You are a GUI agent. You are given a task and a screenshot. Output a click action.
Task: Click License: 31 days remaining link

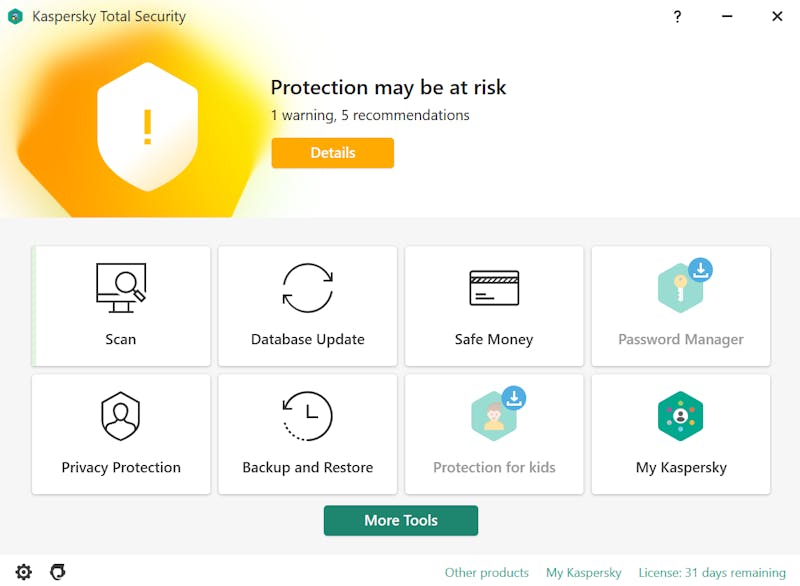[x=712, y=573]
